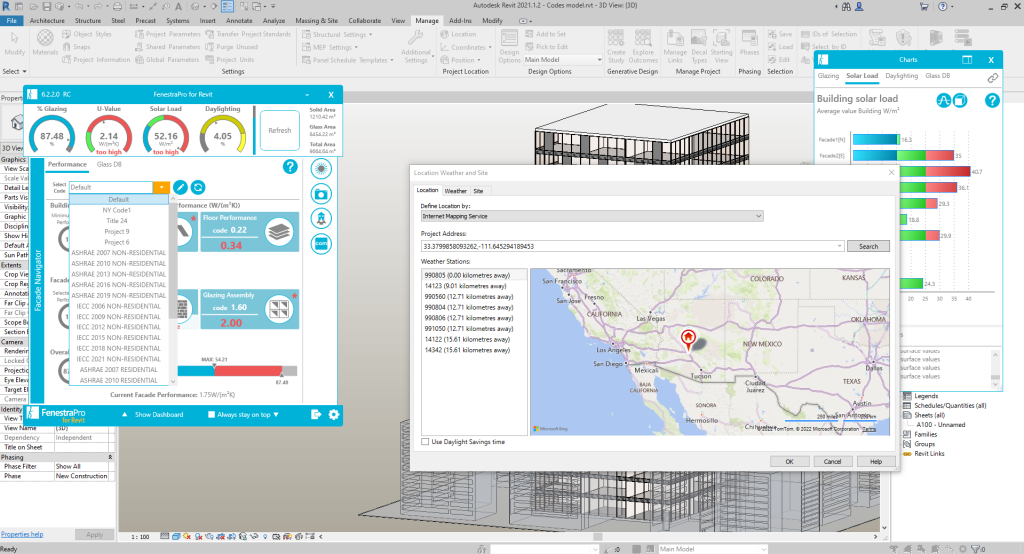Viewport: 1024px width, 554px height.
Task: Click Help button in Location dialog
Action: (x=876, y=461)
